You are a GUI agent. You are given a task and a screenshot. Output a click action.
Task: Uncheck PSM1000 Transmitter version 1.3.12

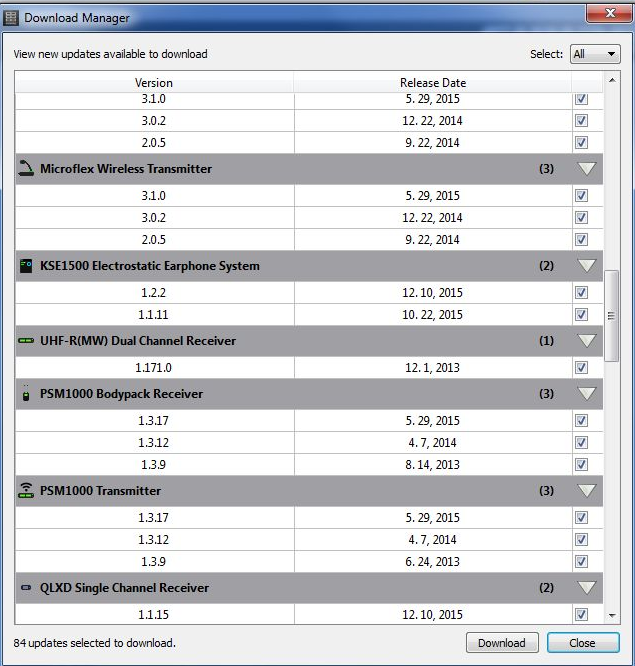[x=581, y=540]
